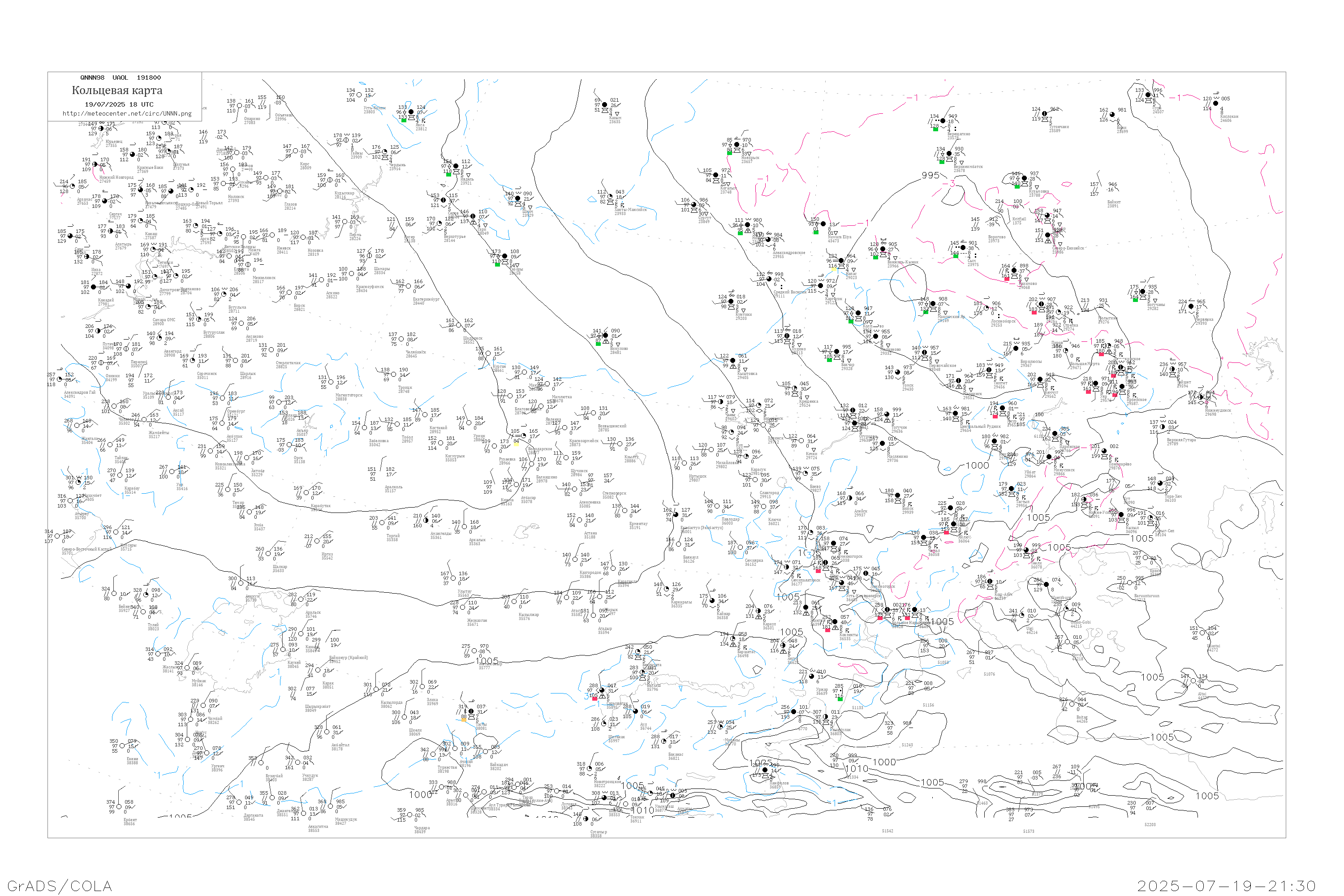
Task: Click the Верхнеимбатск station marker
Action: point(949,154)
